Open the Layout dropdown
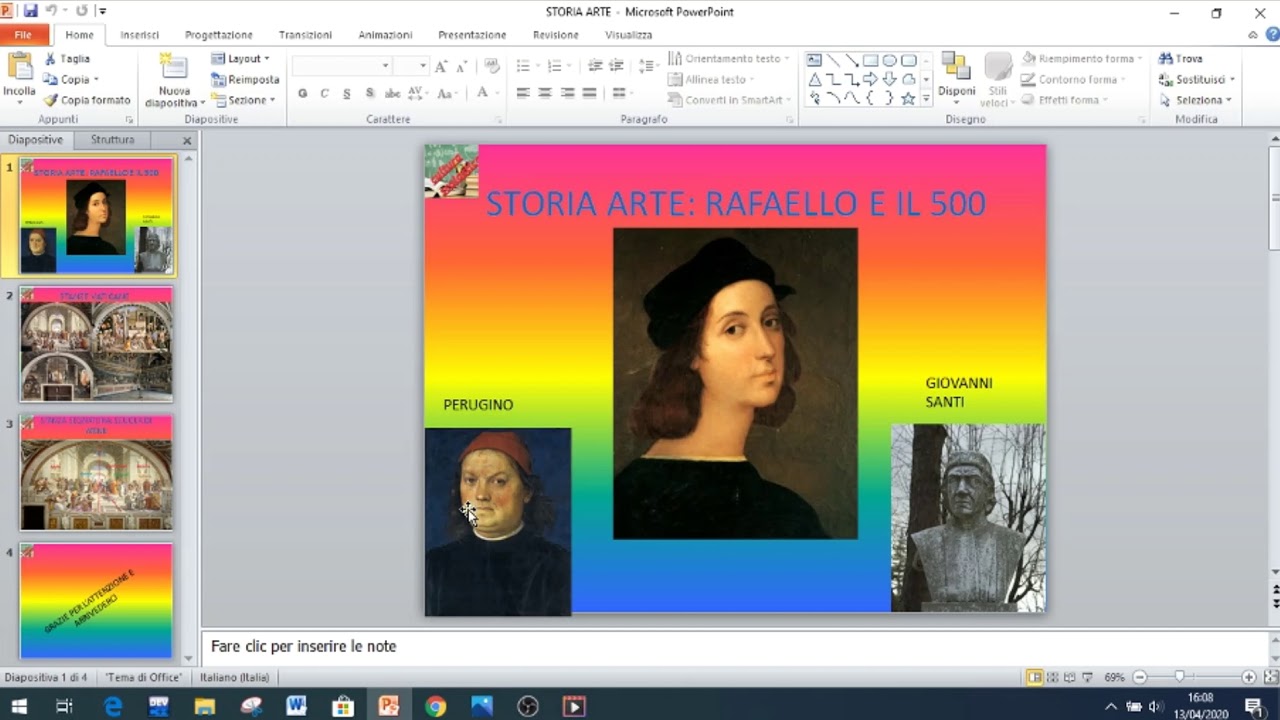The width and height of the screenshot is (1280, 720). (241, 59)
